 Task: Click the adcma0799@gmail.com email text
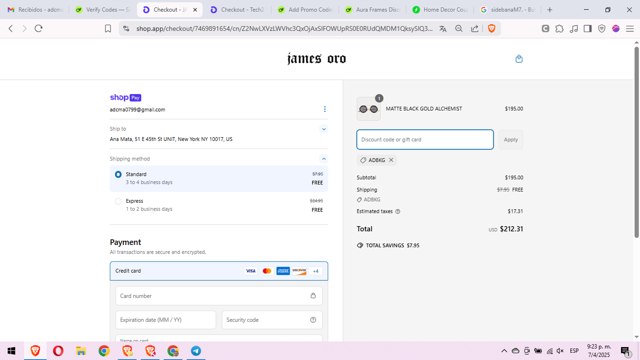pos(138,110)
